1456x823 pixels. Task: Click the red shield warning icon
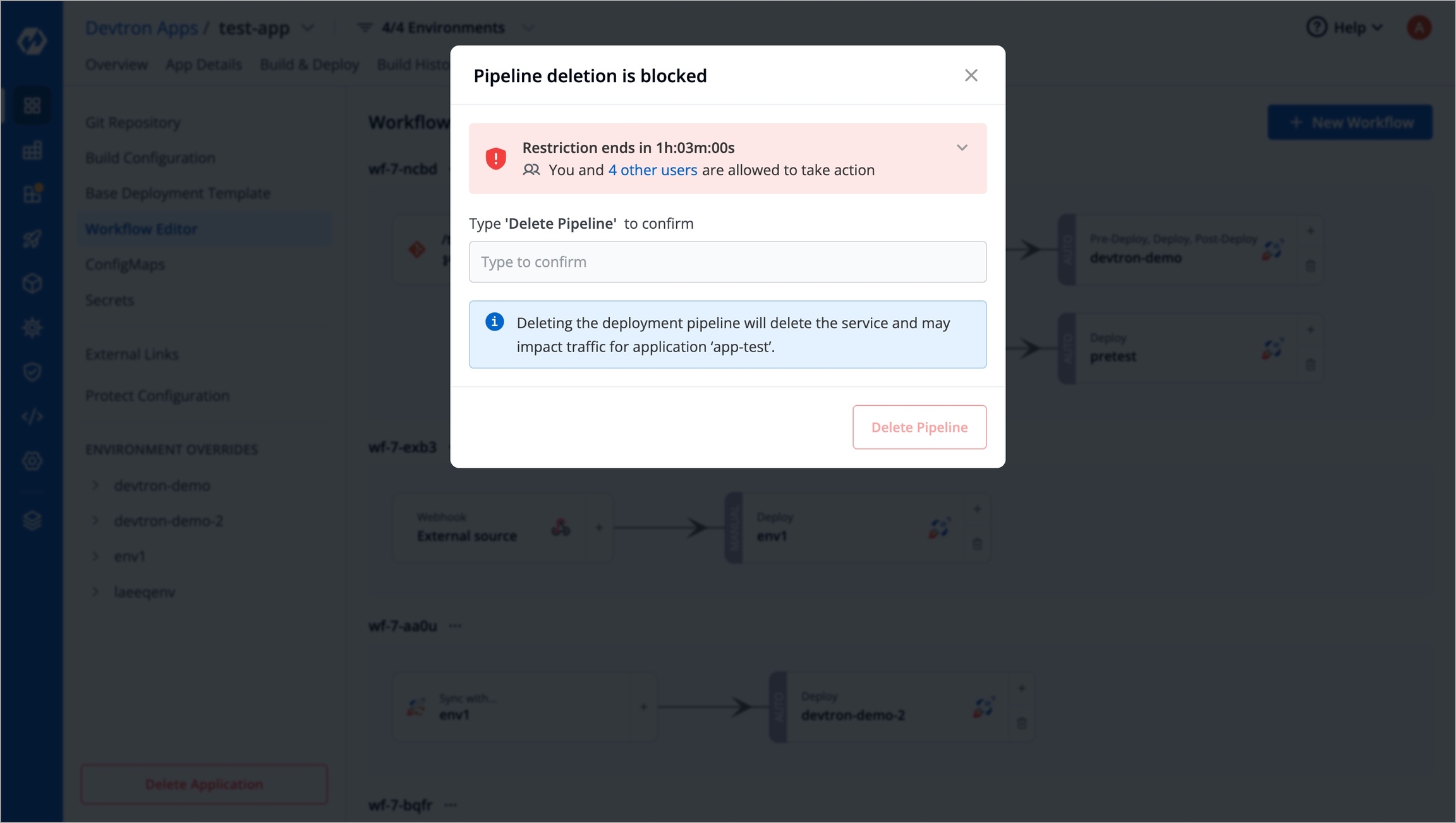pos(495,159)
